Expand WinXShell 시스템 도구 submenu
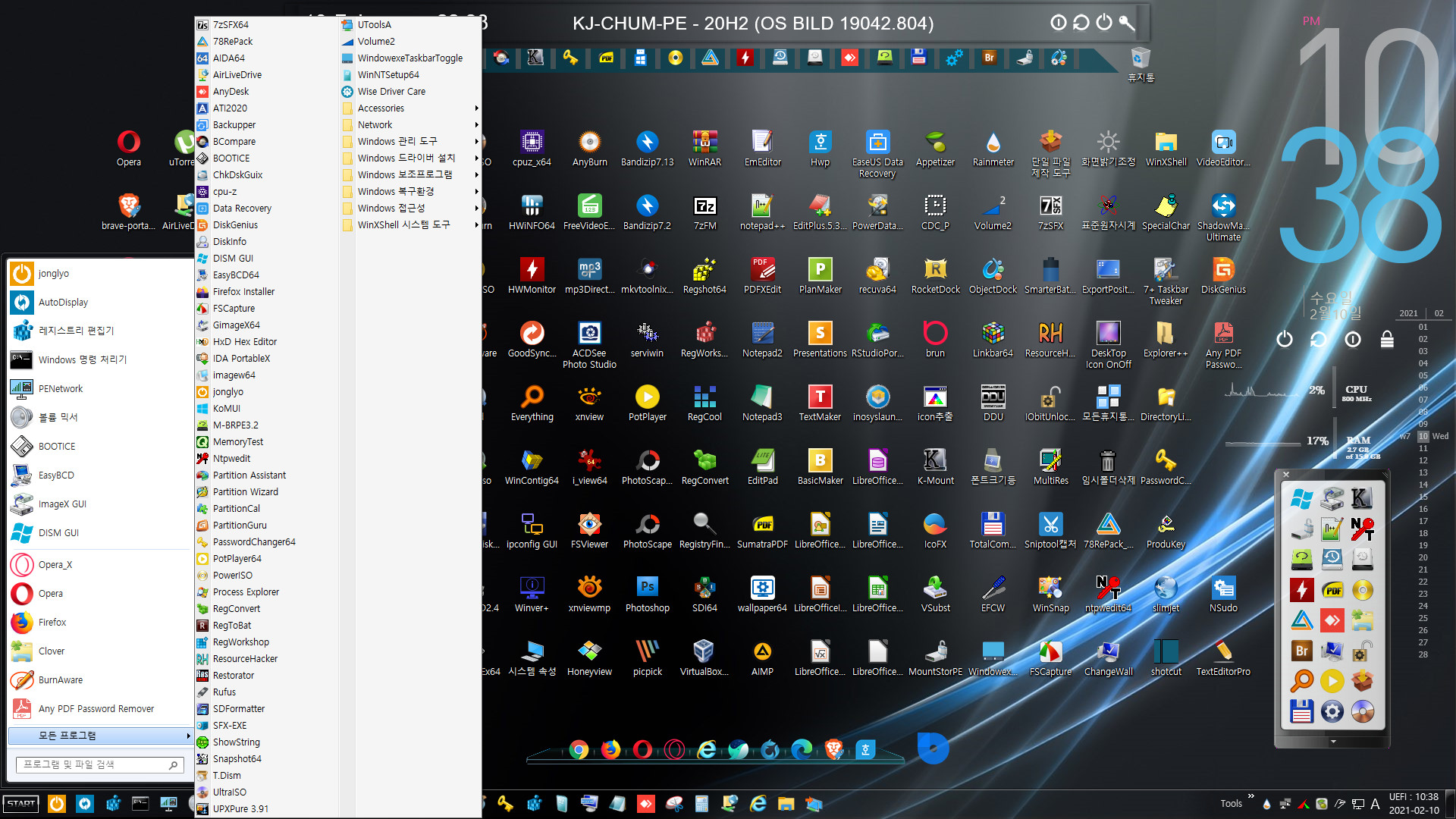Image resolution: width=1456 pixels, height=819 pixels. coord(410,225)
